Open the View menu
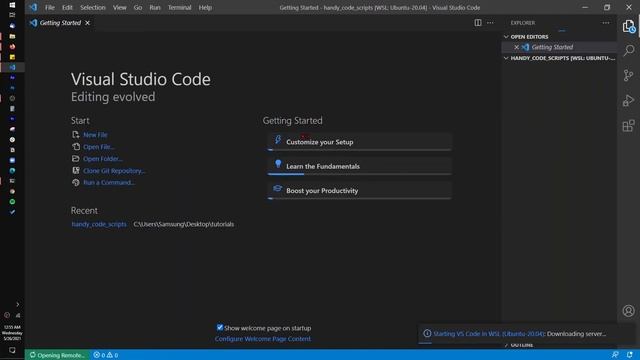640x360 pixels. click(120, 7)
